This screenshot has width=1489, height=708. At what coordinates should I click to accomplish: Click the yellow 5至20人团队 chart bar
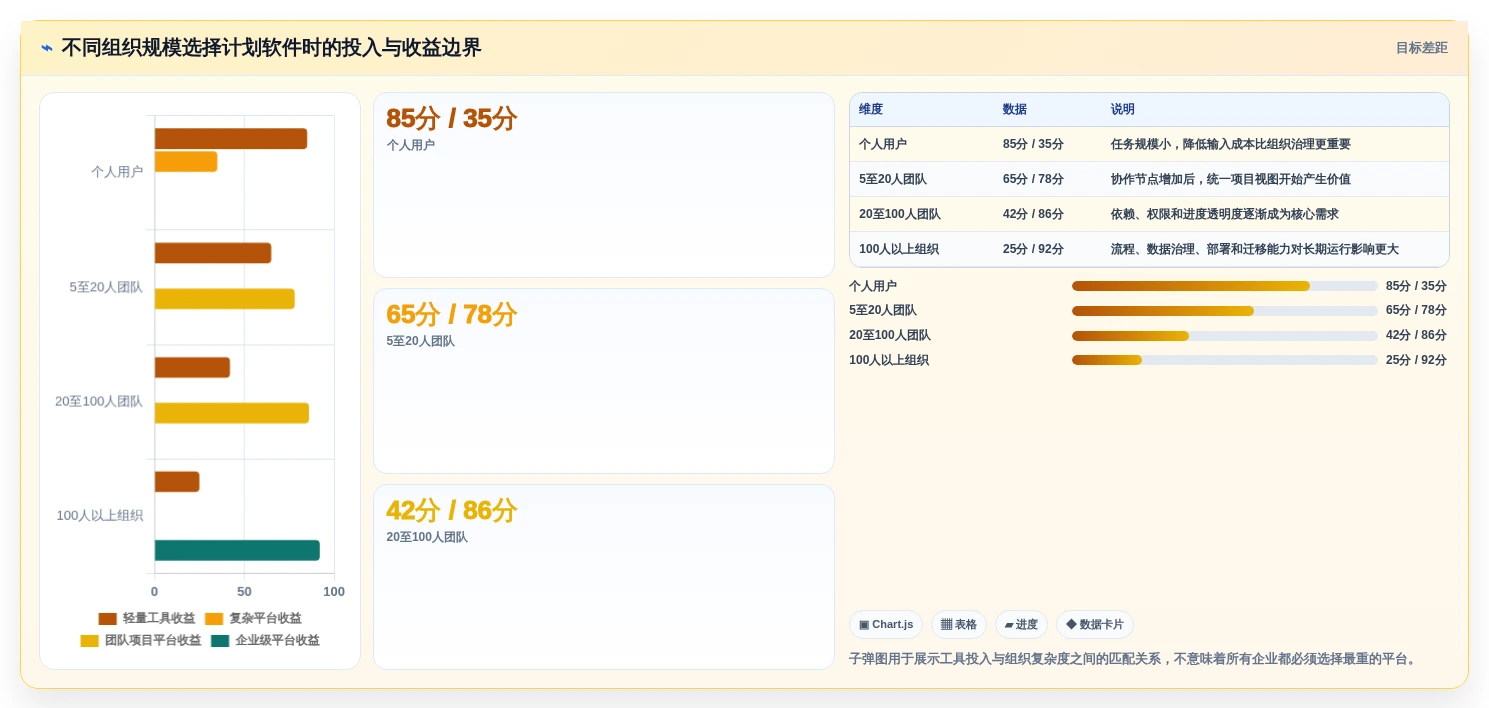(x=225, y=299)
